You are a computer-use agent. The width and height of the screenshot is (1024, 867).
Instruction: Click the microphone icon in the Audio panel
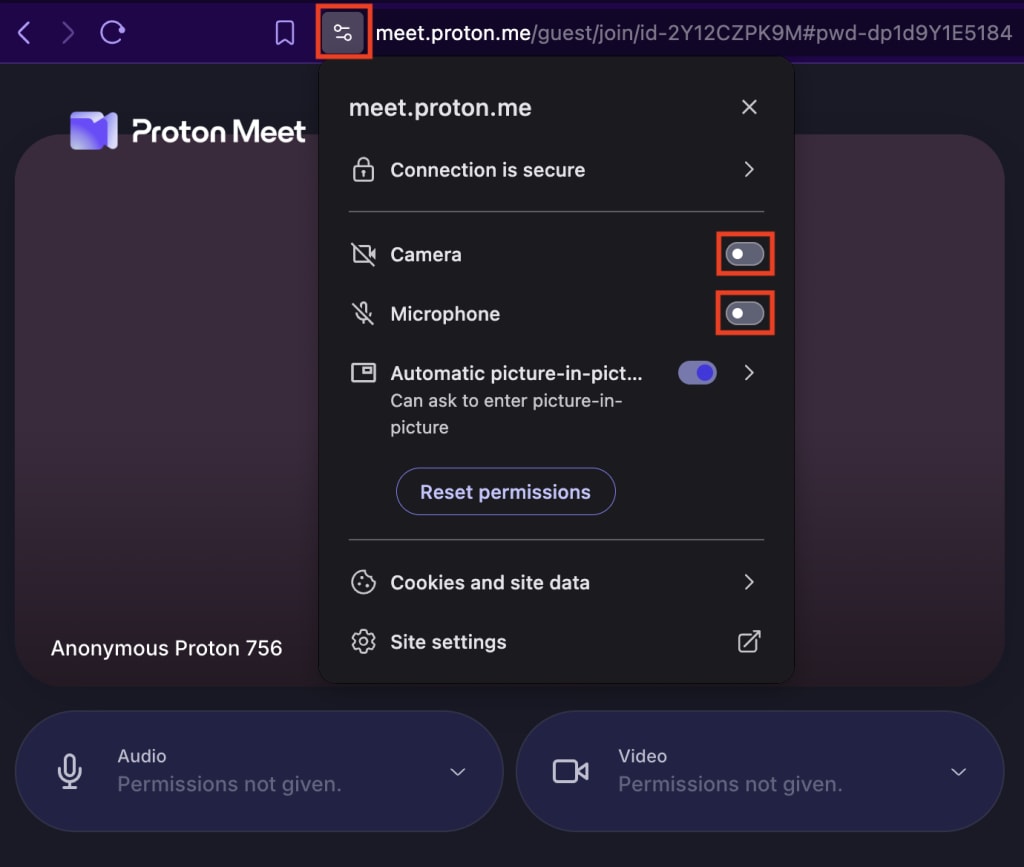click(69, 770)
